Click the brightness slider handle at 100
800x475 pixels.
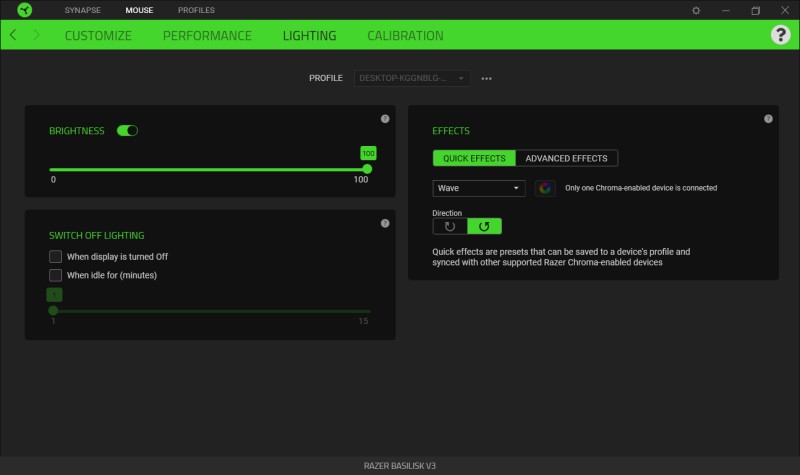[367, 169]
